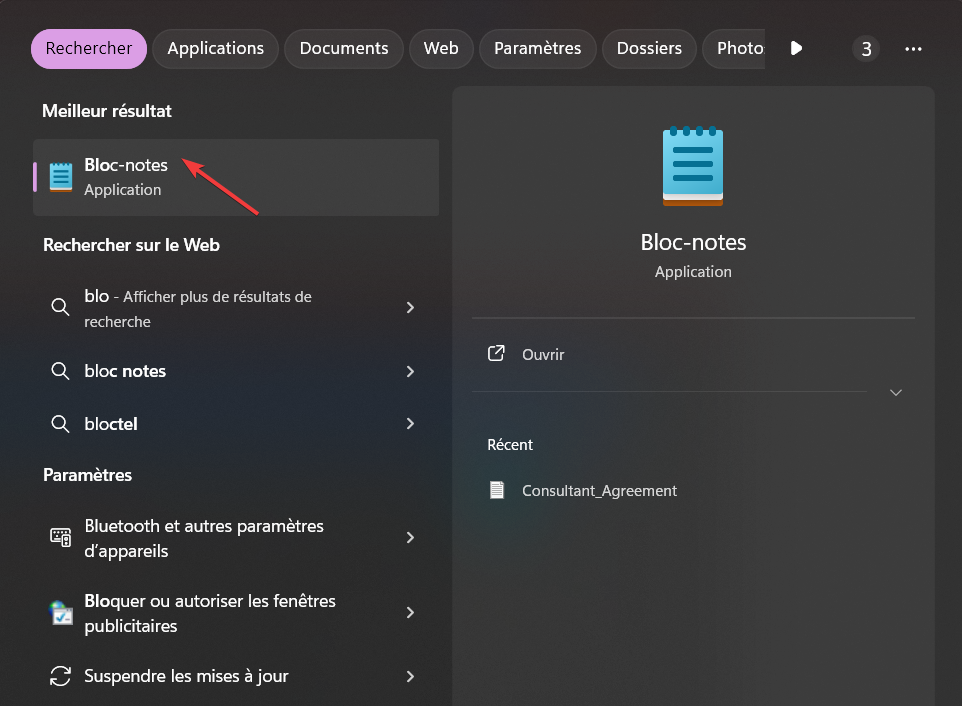Click the badge showing number 3
Screen dimensions: 962x706
(866, 49)
